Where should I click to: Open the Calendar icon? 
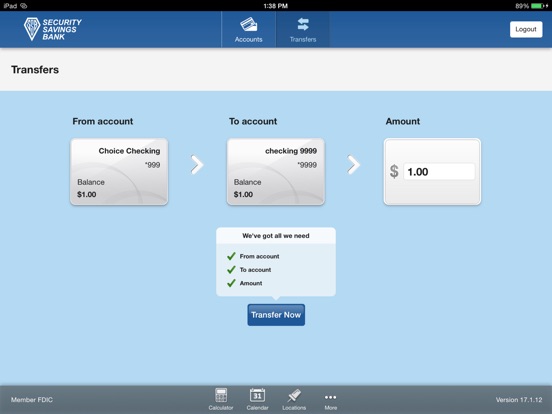coord(257,395)
